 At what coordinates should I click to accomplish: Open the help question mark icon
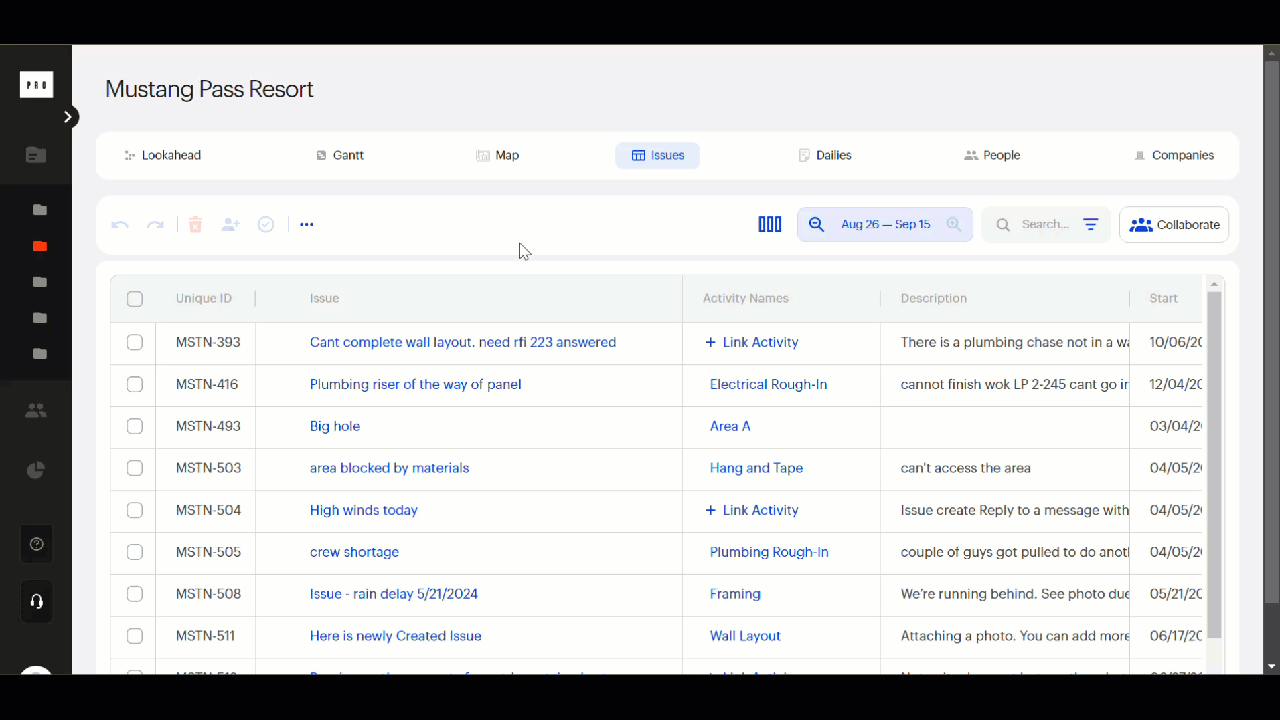(37, 544)
